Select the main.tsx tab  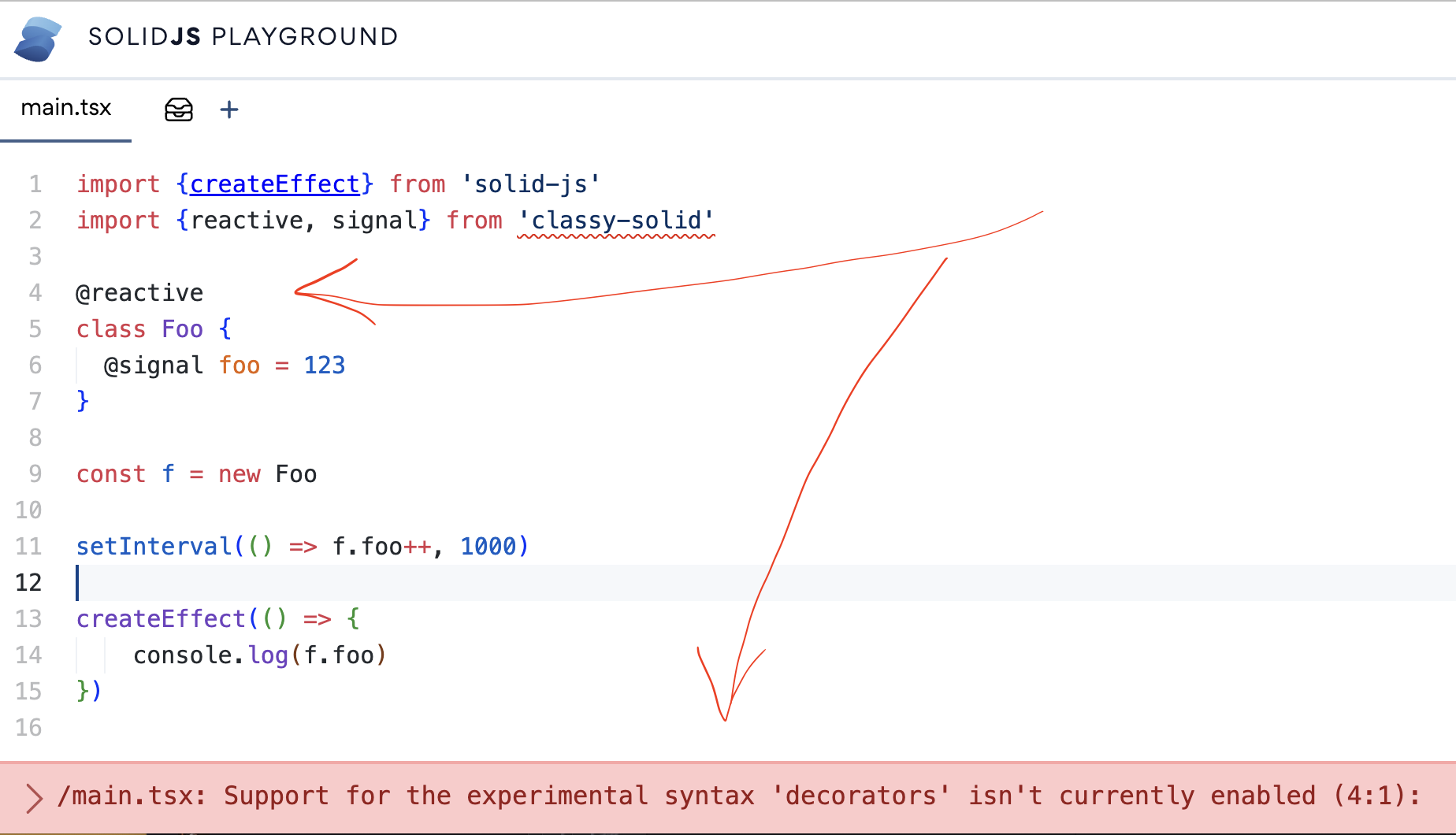pos(66,108)
